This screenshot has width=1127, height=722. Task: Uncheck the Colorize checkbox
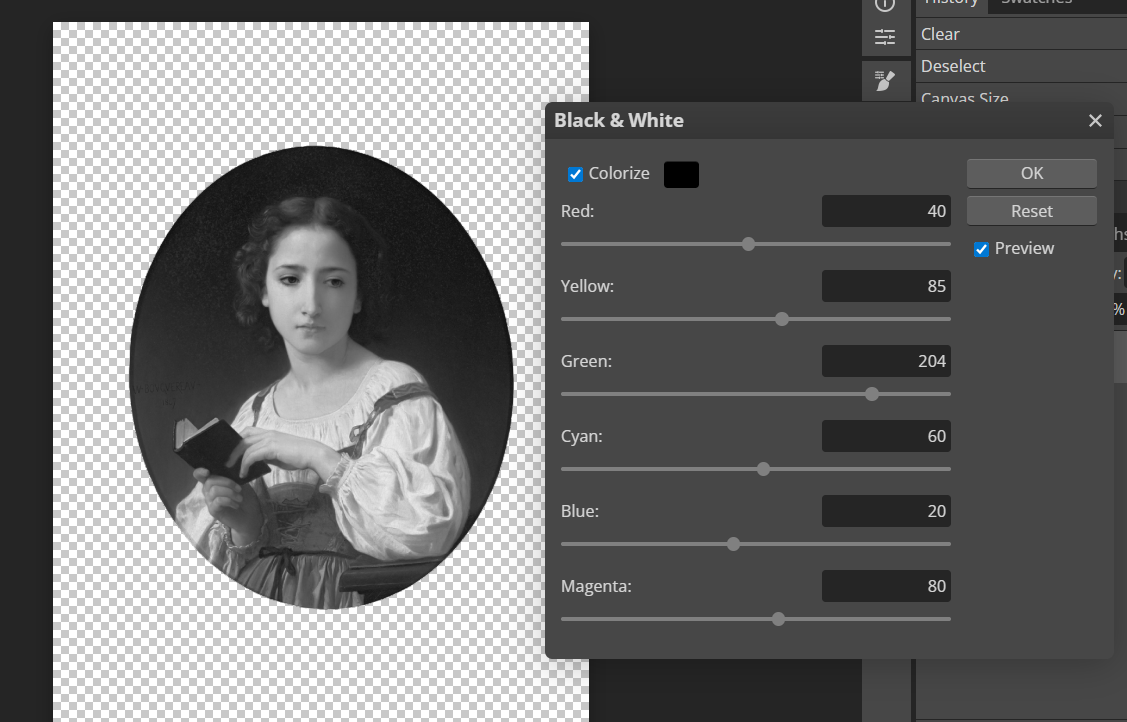pyautogui.click(x=575, y=174)
